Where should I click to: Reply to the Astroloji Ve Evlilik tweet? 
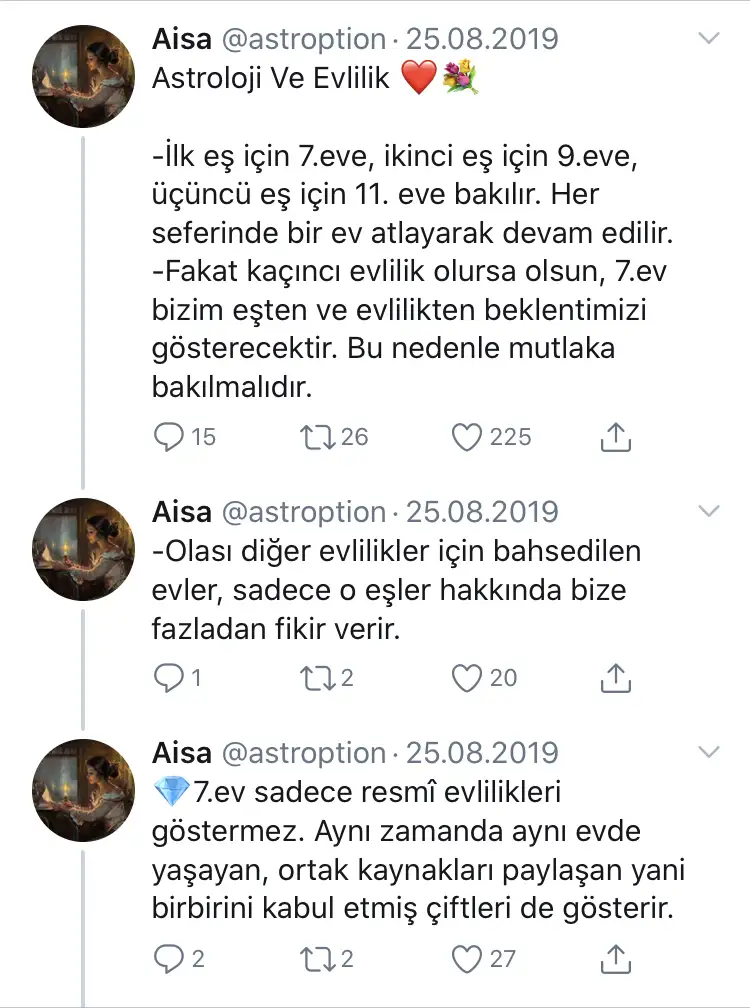pos(171,437)
